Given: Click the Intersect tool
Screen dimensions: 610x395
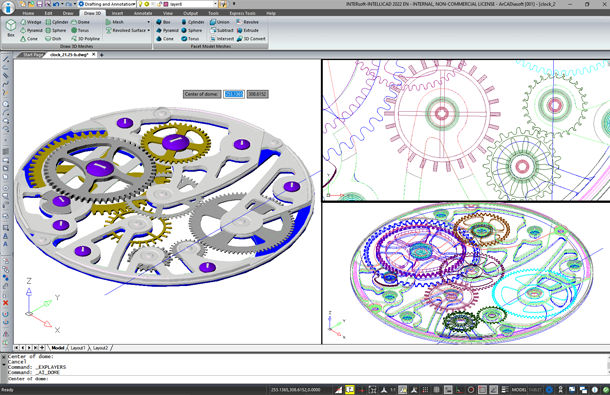Looking at the screenshot, I should point(222,39).
